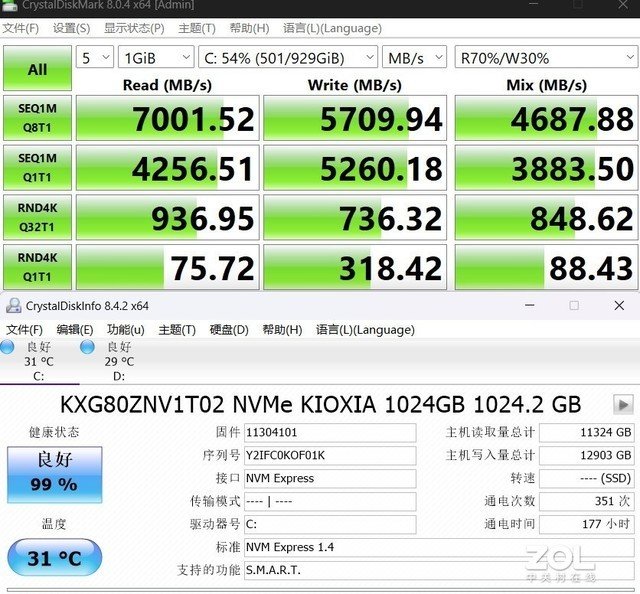Open the test count dropdown showing 5
The image size is (640, 594).
click(x=95, y=58)
